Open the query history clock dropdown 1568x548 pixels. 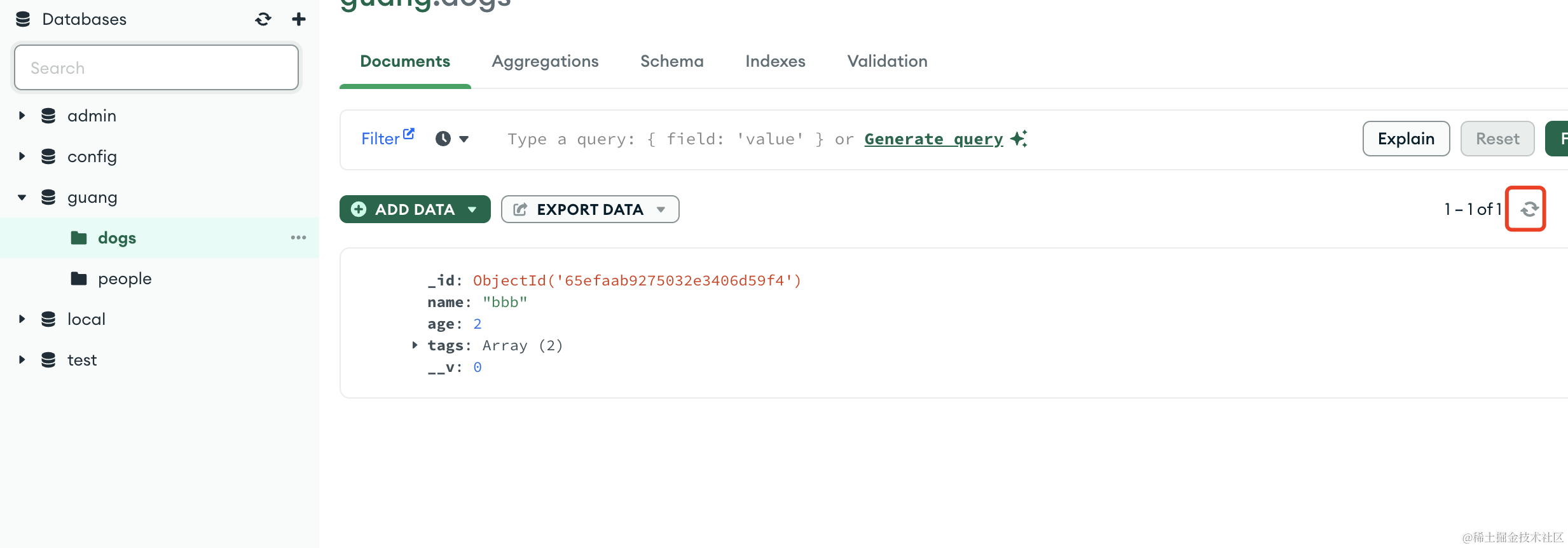(452, 139)
